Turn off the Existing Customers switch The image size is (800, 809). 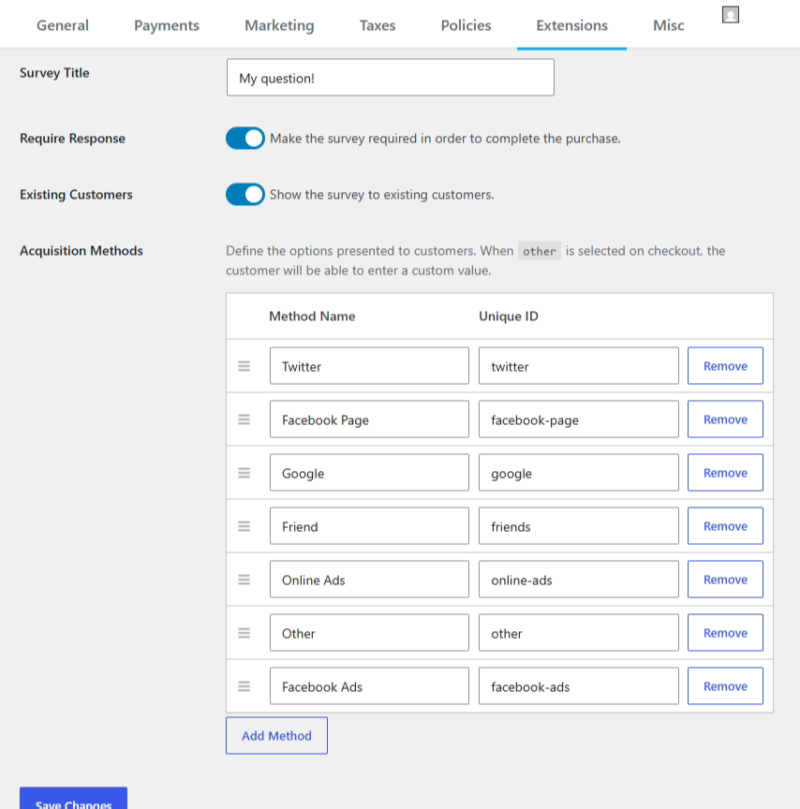245,195
